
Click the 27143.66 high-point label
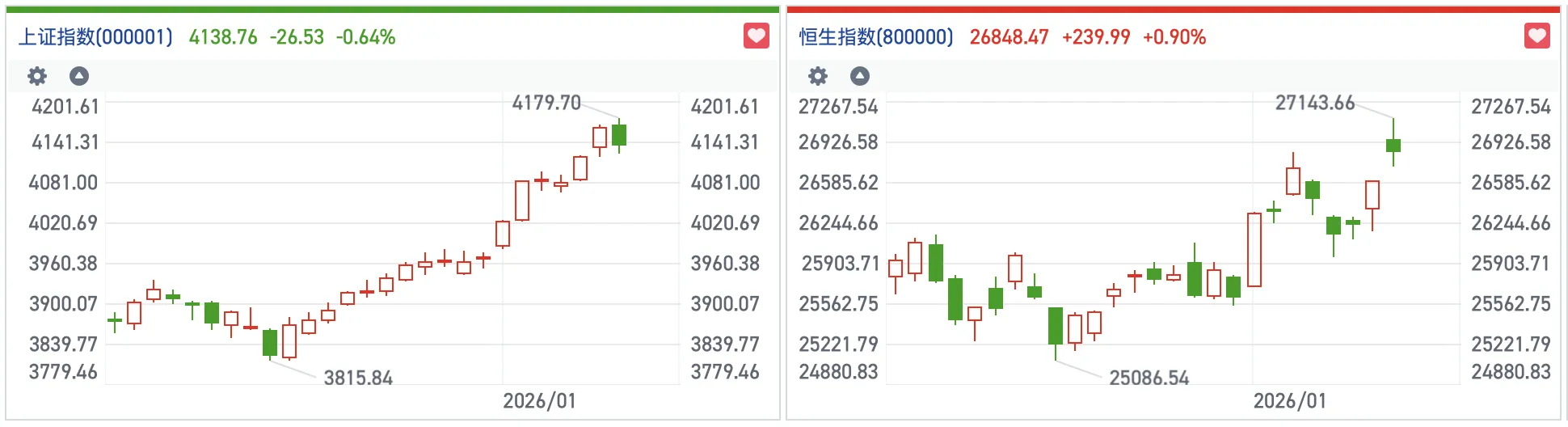[1314, 103]
